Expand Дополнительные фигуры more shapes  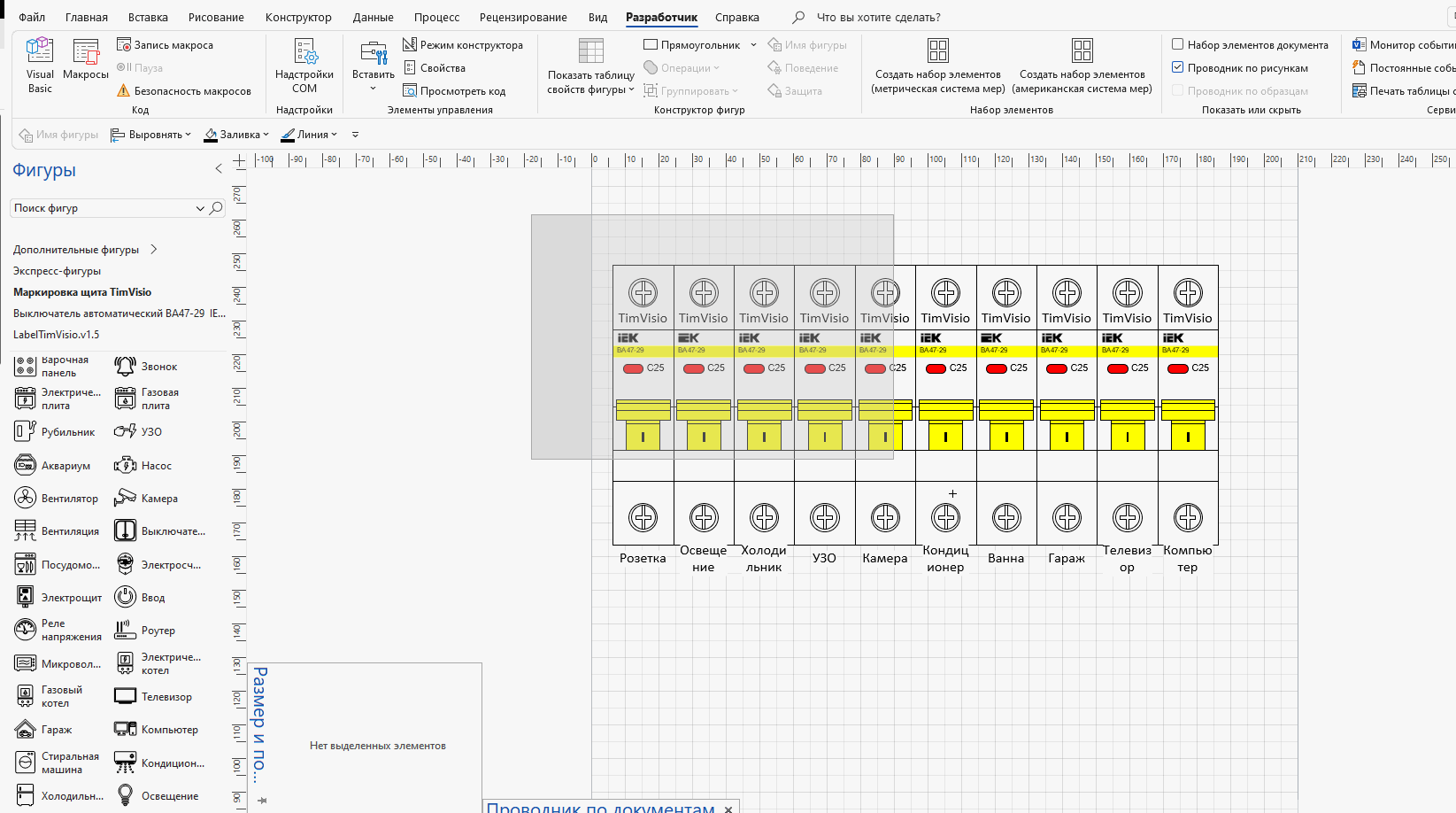pyautogui.click(x=85, y=250)
